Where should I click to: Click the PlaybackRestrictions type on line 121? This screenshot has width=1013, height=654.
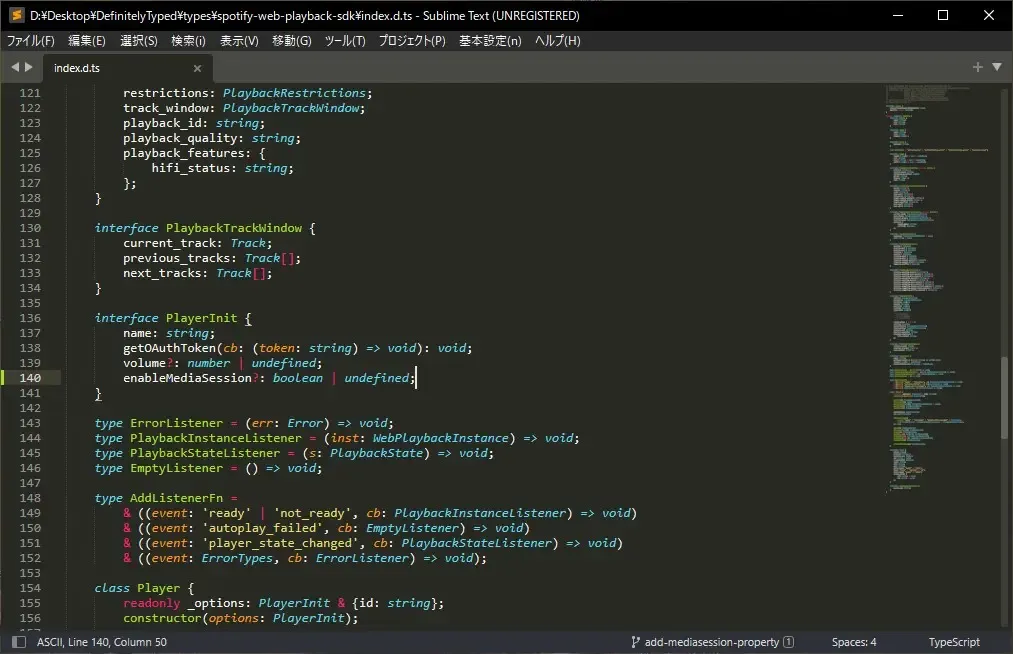click(x=294, y=93)
